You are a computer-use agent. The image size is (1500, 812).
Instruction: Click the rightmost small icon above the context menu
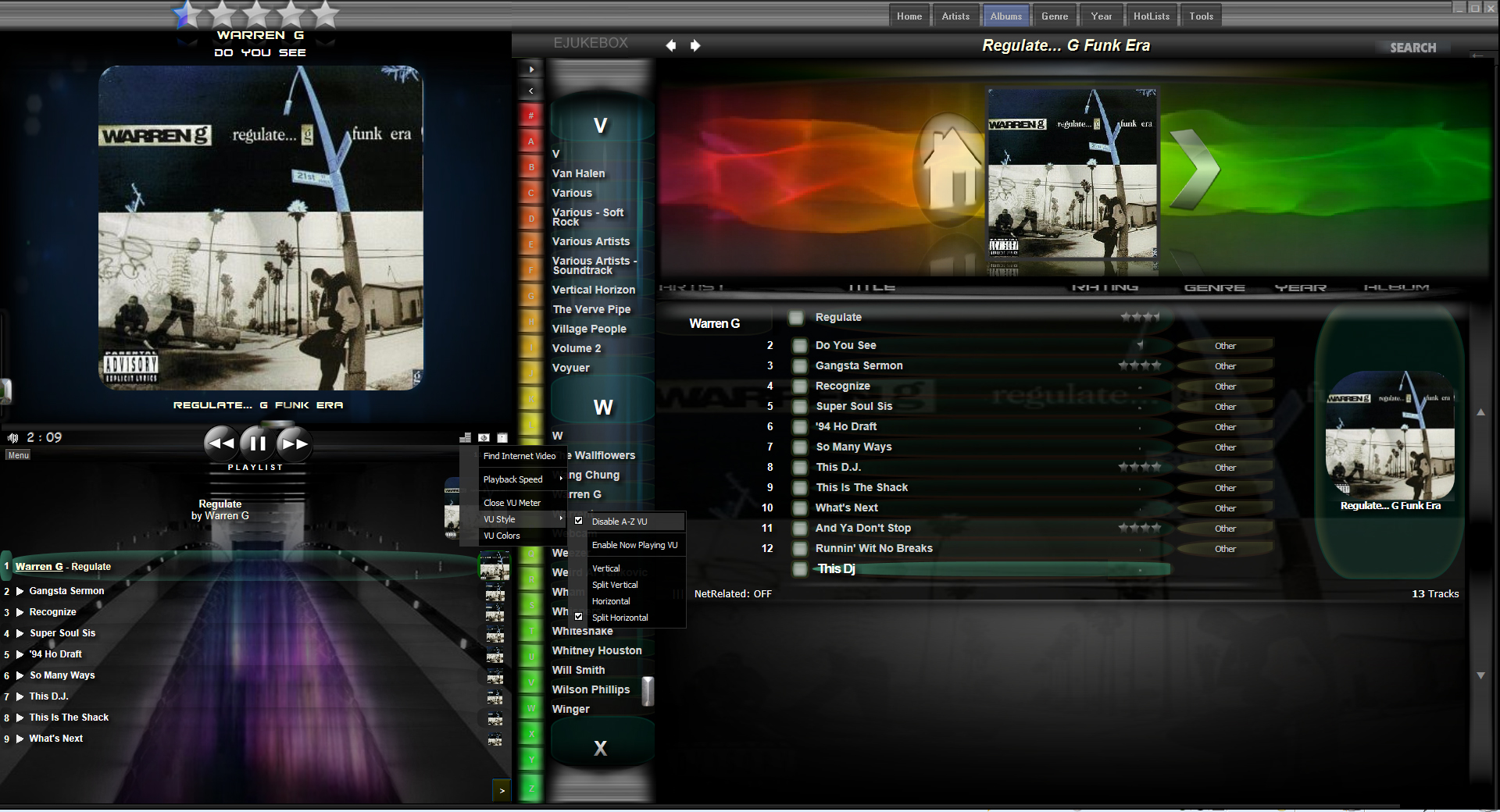502,437
